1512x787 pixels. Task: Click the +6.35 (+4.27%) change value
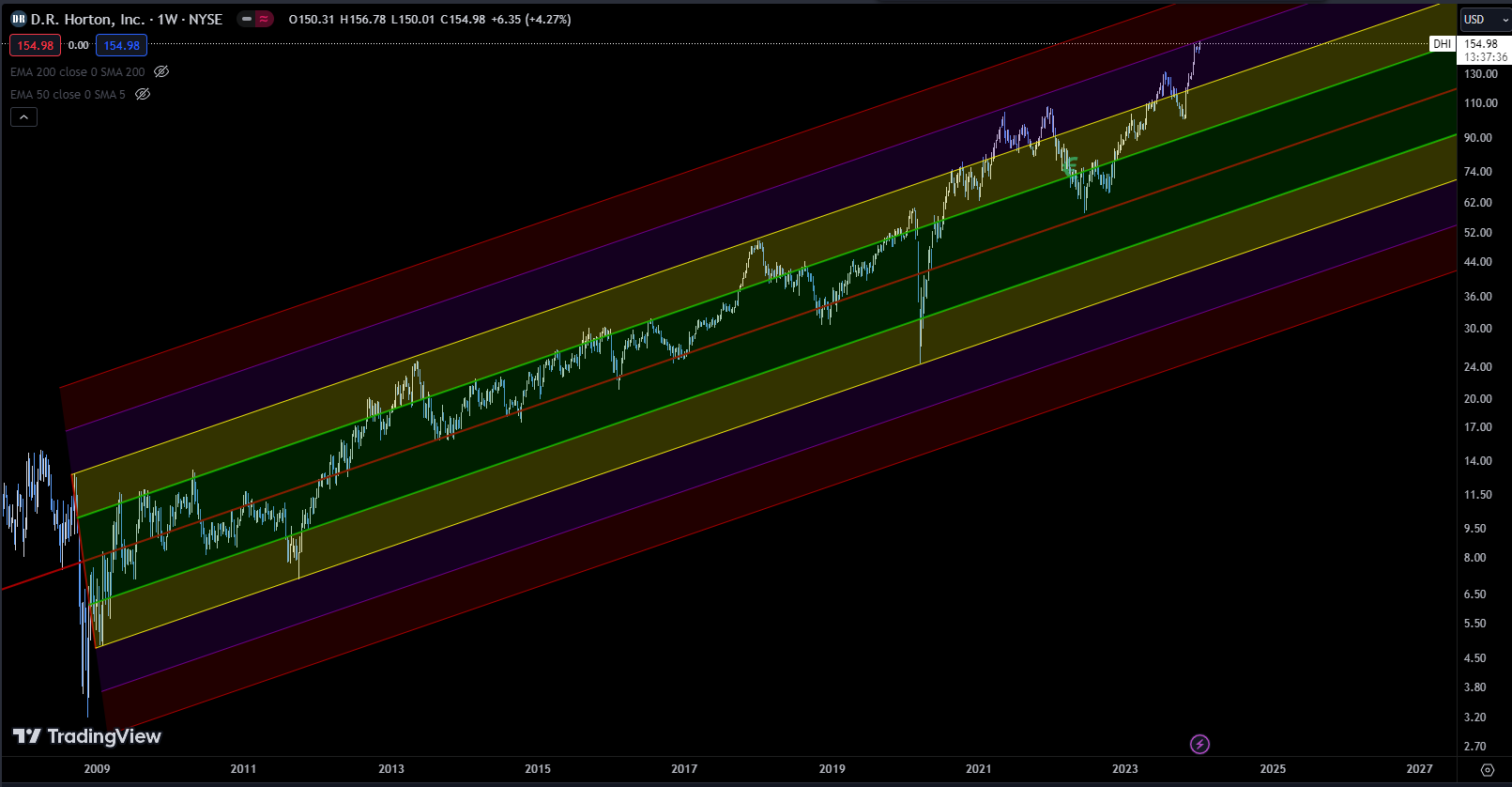(x=530, y=19)
